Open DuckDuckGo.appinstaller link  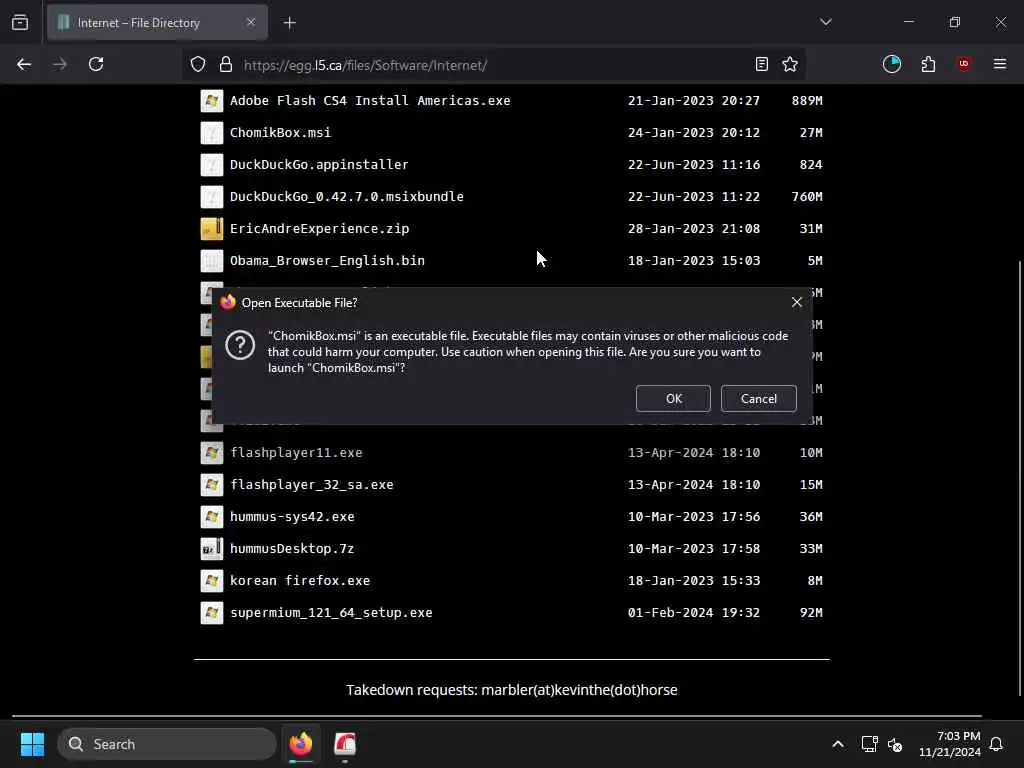tap(319, 165)
